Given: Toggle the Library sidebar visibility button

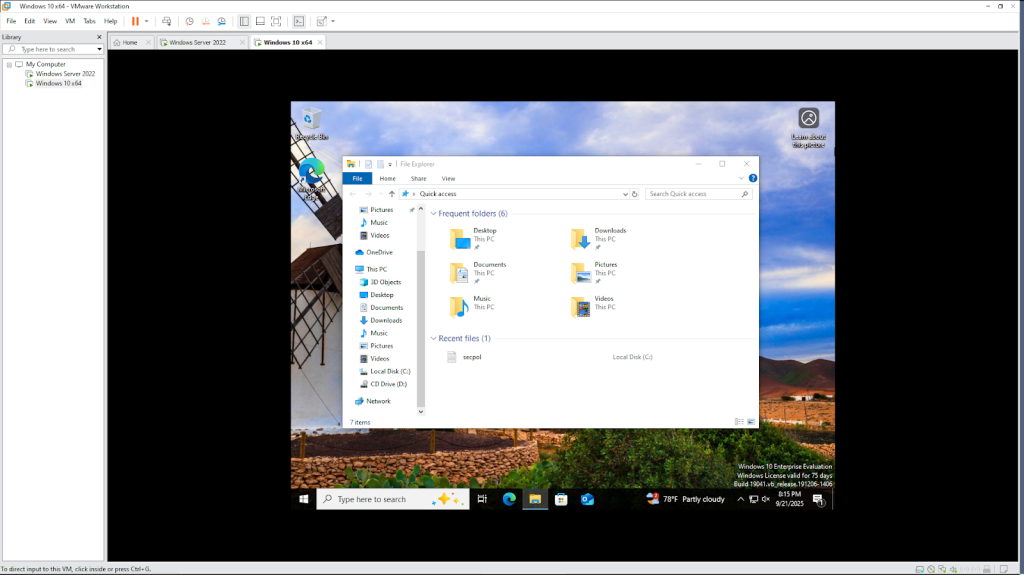Looking at the screenshot, I should (244, 21).
